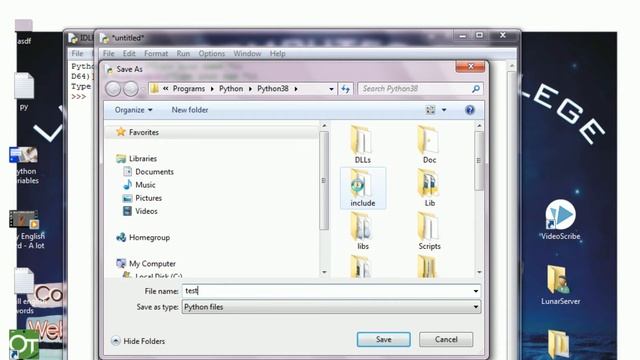Open the Format menu in the untitled window
Image resolution: width=640 pixels, height=360 pixels.
156,53
